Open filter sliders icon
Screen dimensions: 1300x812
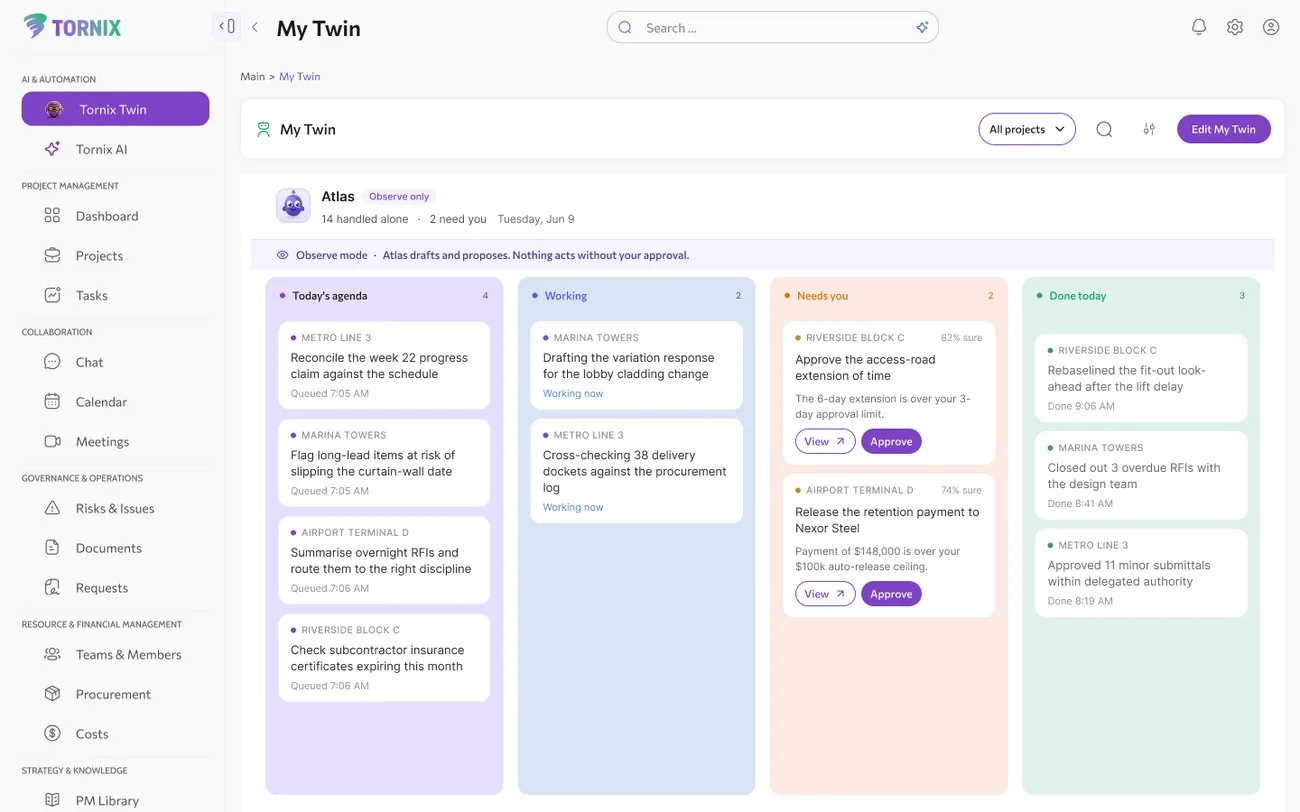[1149, 129]
